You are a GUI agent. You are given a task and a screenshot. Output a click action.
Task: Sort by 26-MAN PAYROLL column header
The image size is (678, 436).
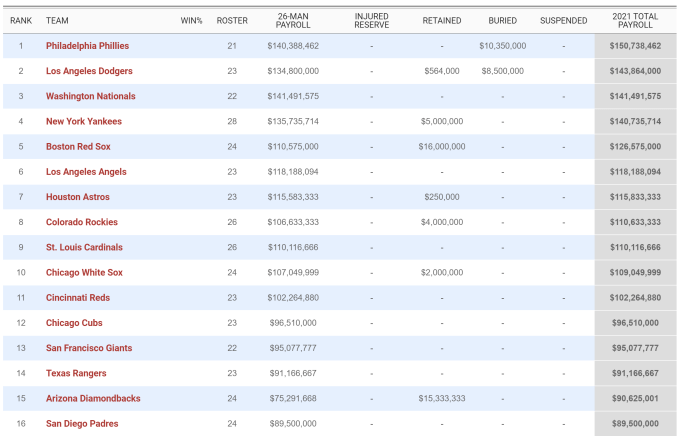[293, 21]
